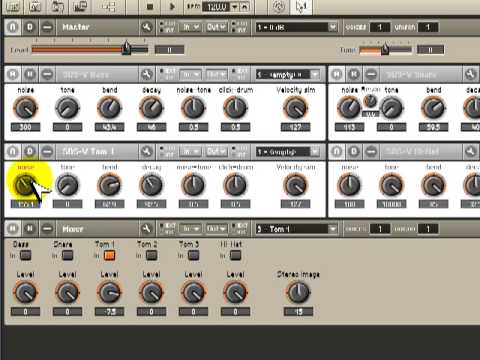Screen dimensions: 480x360
Task: Minimize the Master panel with its minus button
Action: coord(47,27)
